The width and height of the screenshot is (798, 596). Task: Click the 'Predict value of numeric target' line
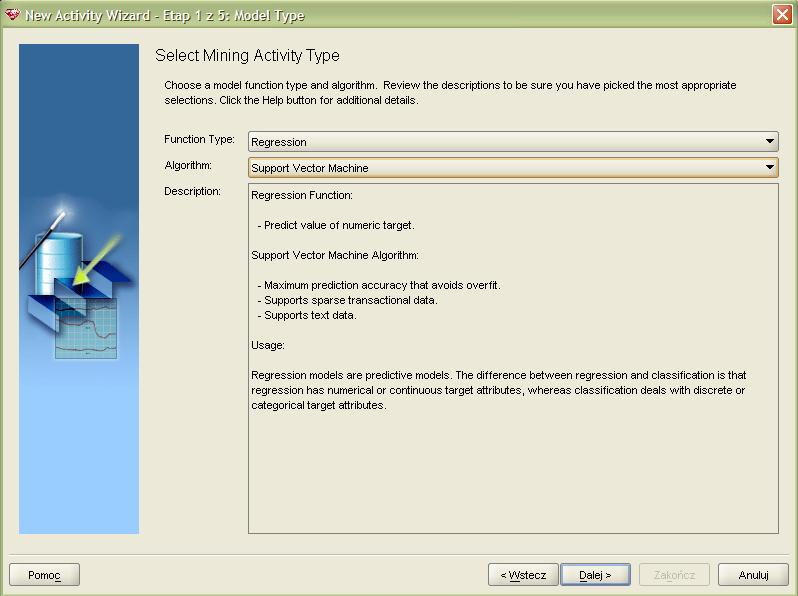pos(336,225)
